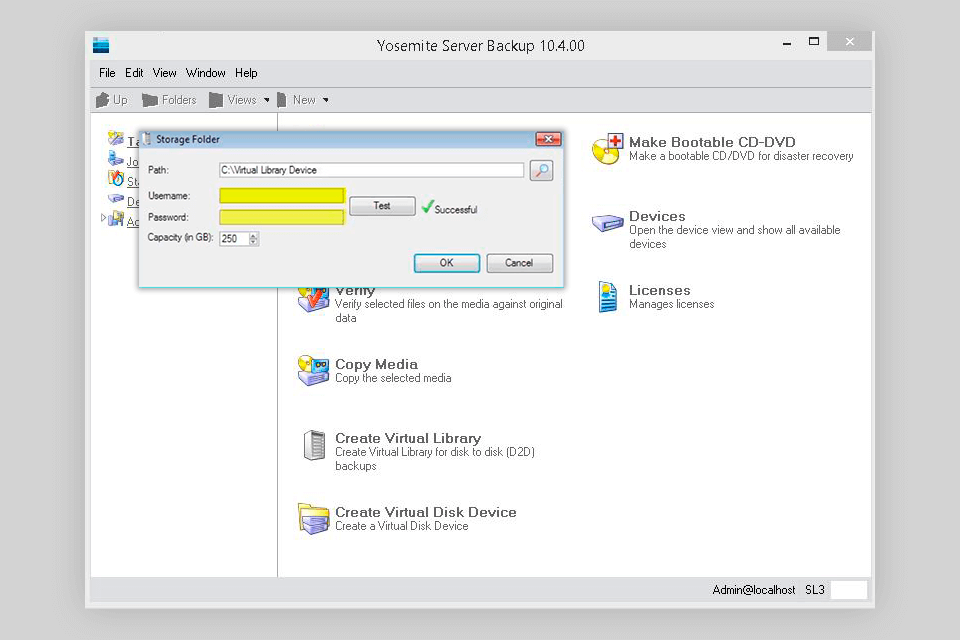Image resolution: width=960 pixels, height=640 pixels.
Task: Open the Make Bootable CD-DVD link
Action: 712,142
